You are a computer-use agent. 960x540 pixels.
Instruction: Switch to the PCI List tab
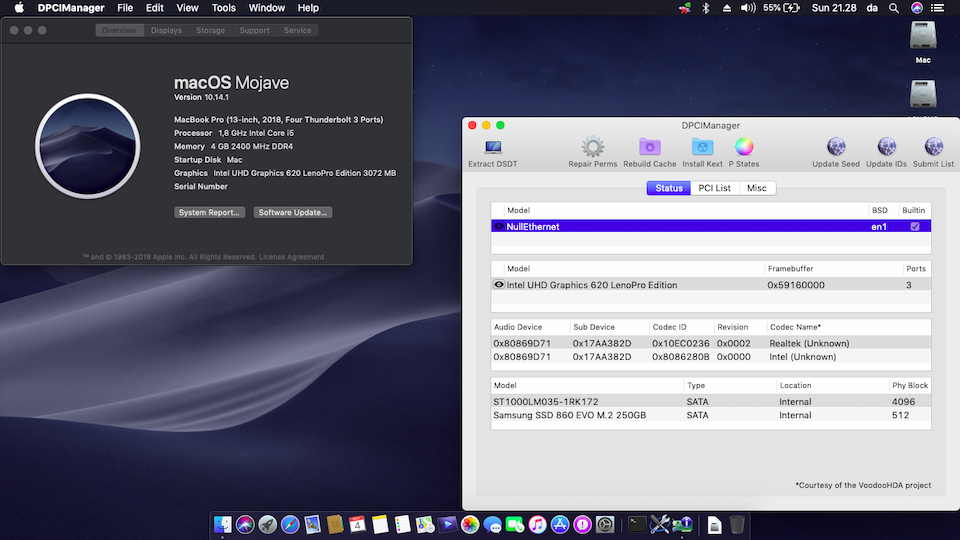pyautogui.click(x=714, y=188)
